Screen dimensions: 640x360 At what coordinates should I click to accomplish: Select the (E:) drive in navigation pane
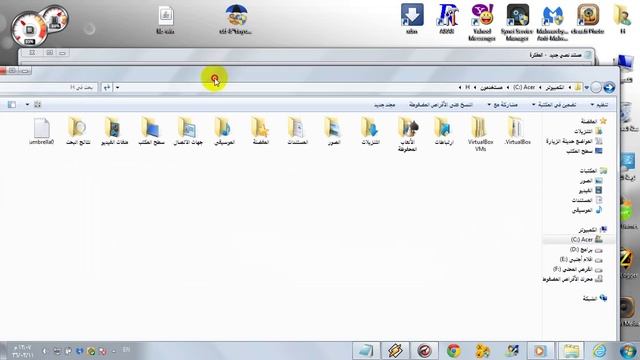tap(581, 259)
